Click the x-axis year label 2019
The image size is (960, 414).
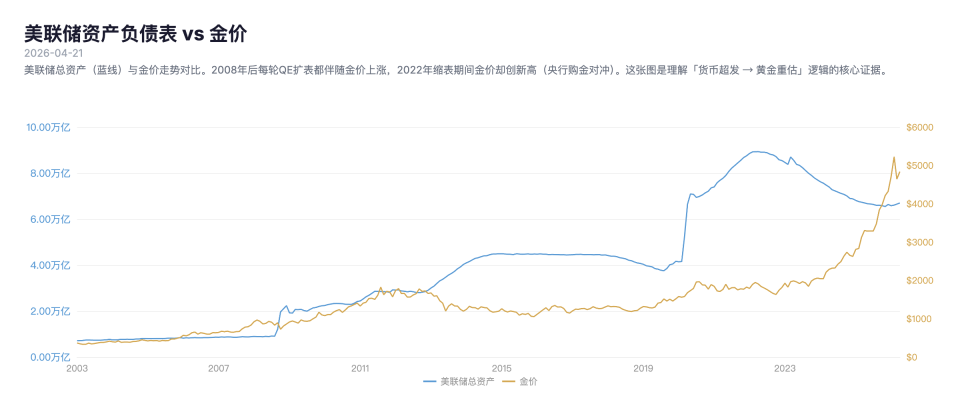pyautogui.click(x=643, y=369)
